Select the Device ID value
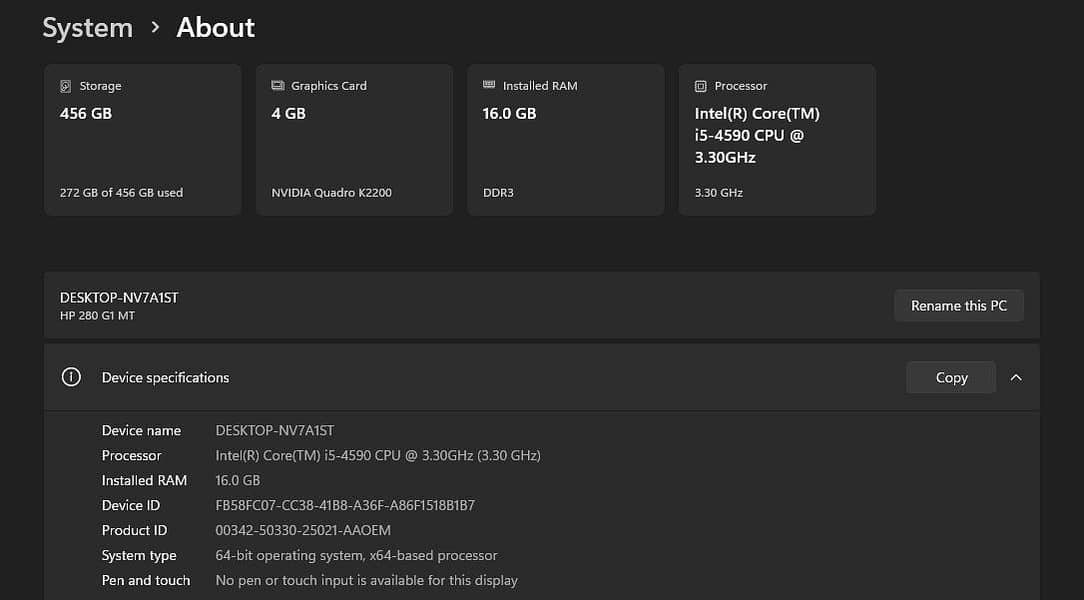 [344, 505]
